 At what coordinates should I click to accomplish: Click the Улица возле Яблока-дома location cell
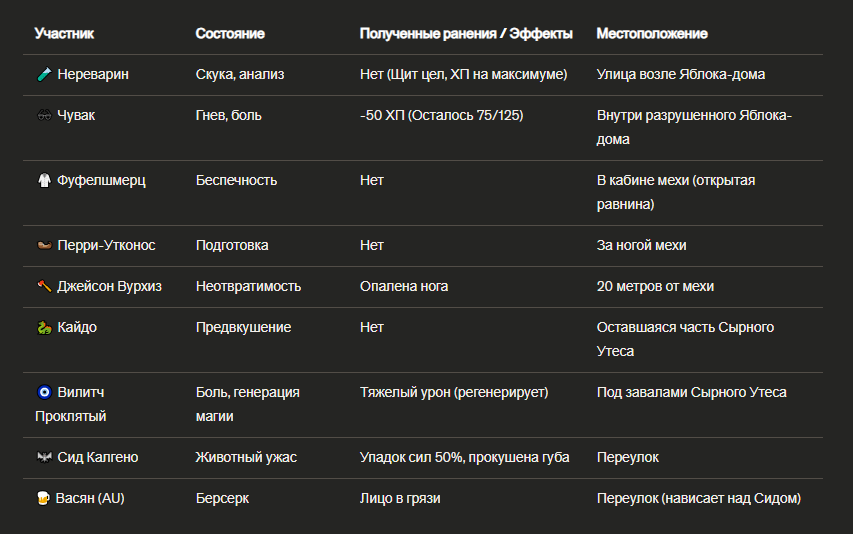[x=681, y=74]
